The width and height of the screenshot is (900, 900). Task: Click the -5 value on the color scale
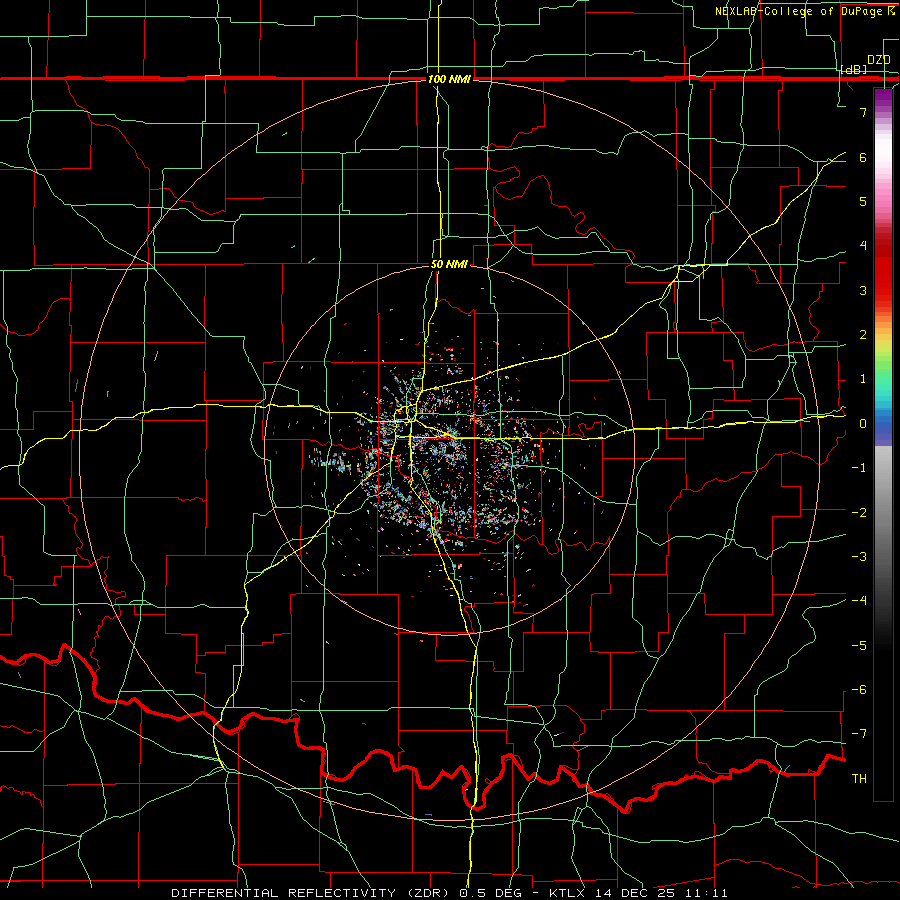coord(859,645)
